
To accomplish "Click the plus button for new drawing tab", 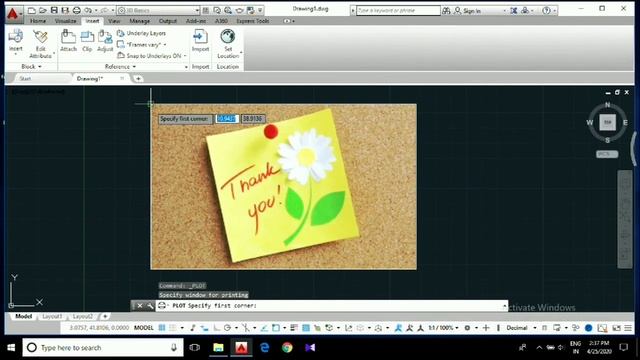I will click(x=138, y=78).
